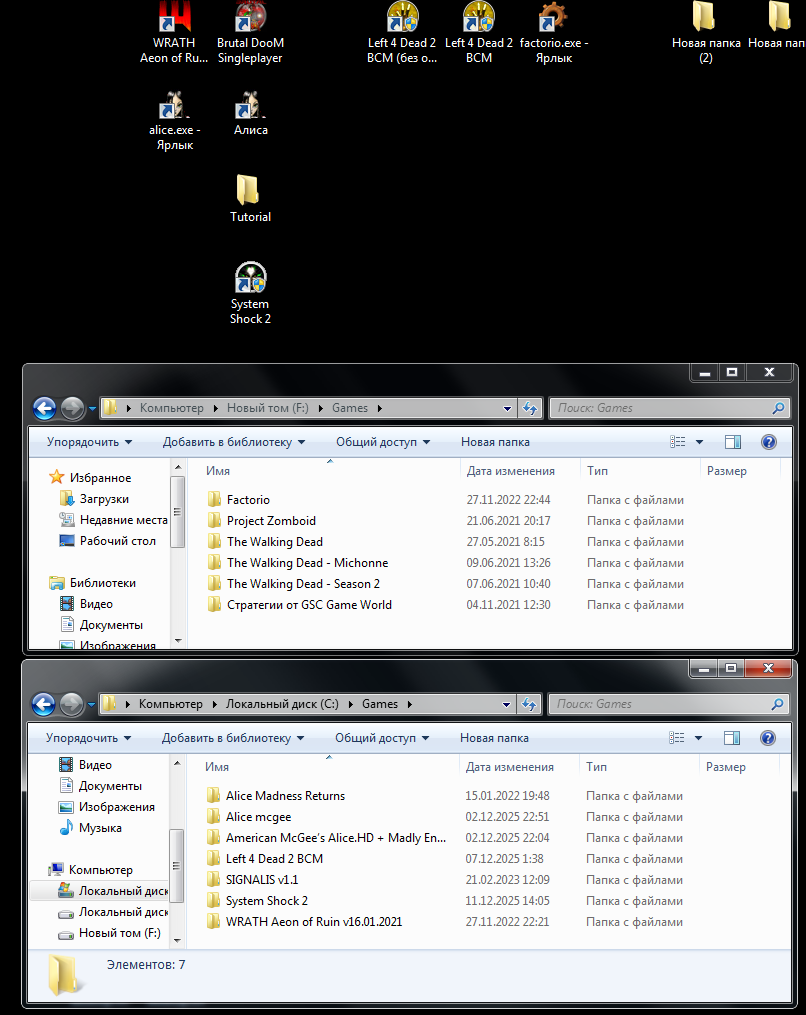Open Общий доступ menu in C: Games window
The image size is (806, 1015).
tap(382, 738)
